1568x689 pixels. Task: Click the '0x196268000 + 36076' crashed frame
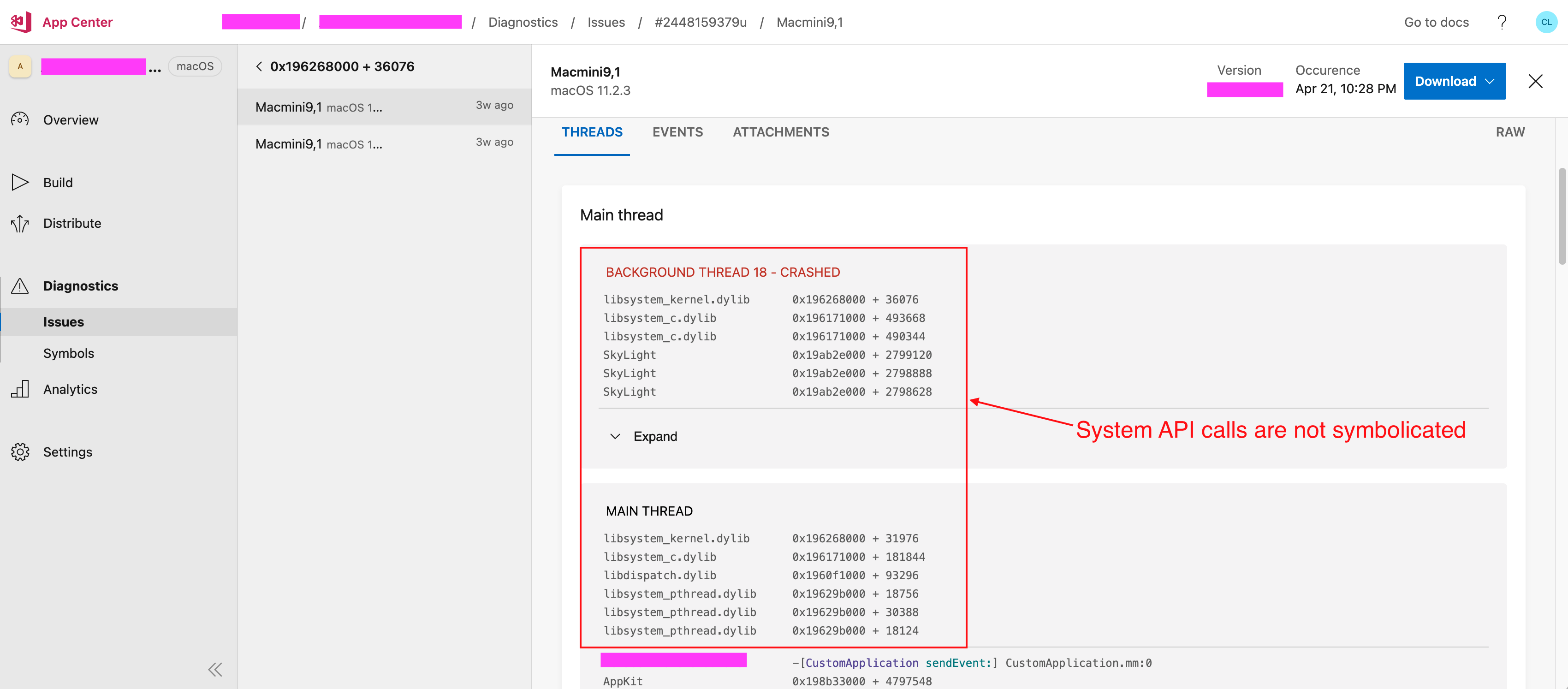click(x=855, y=299)
